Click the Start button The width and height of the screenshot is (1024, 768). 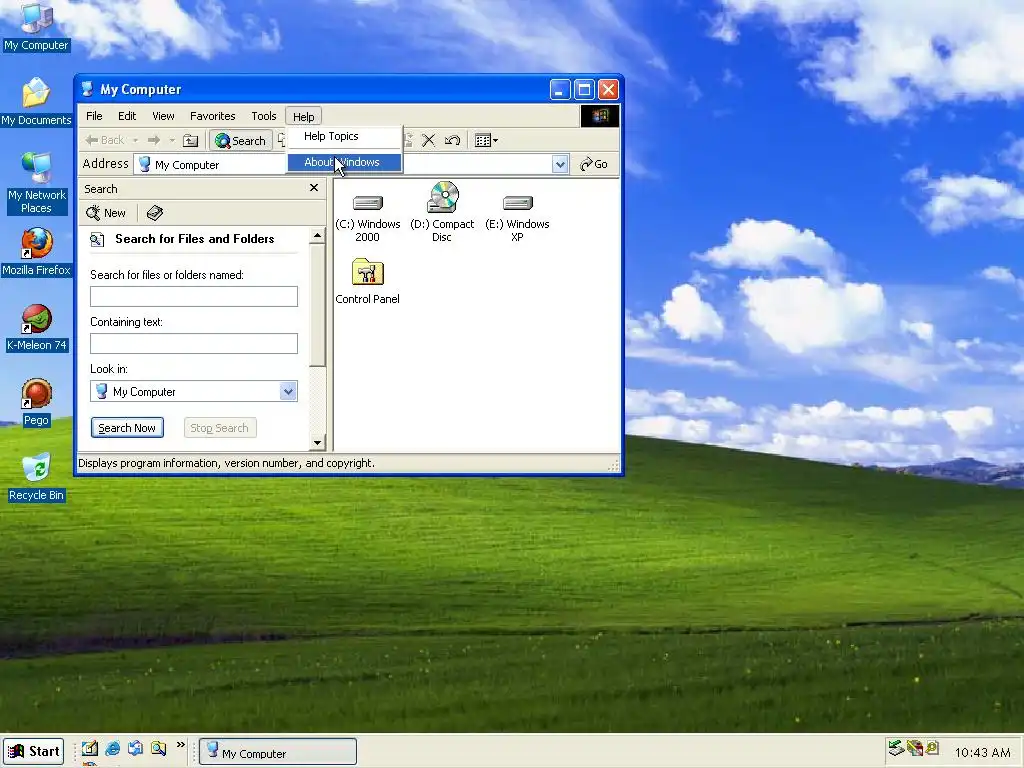(33, 752)
